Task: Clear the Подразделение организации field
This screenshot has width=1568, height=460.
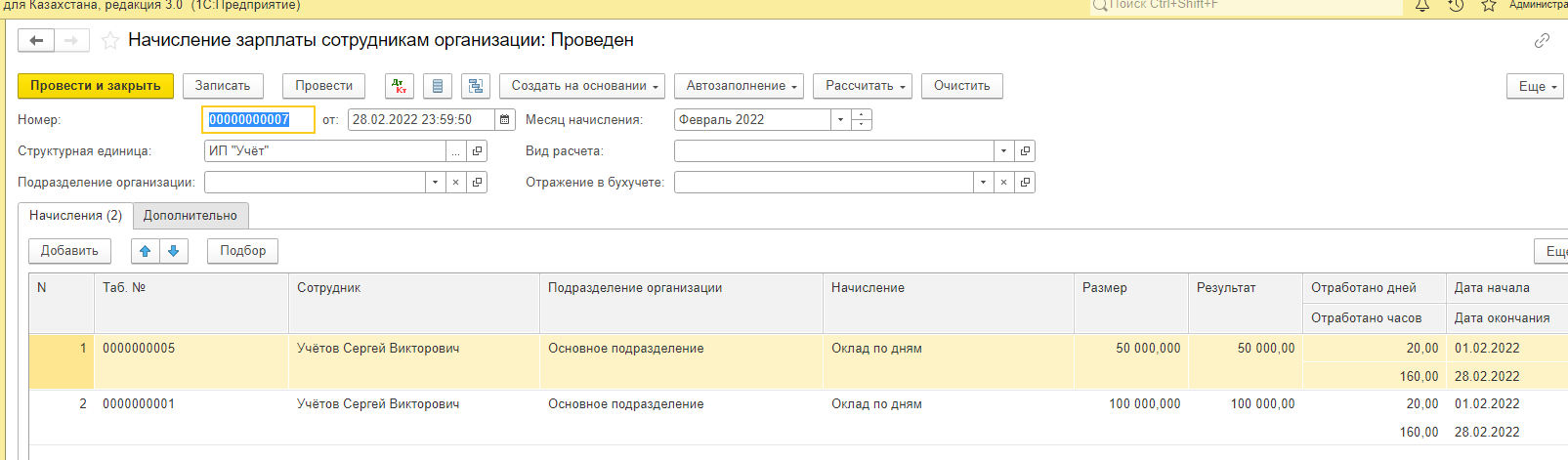Action: [456, 183]
